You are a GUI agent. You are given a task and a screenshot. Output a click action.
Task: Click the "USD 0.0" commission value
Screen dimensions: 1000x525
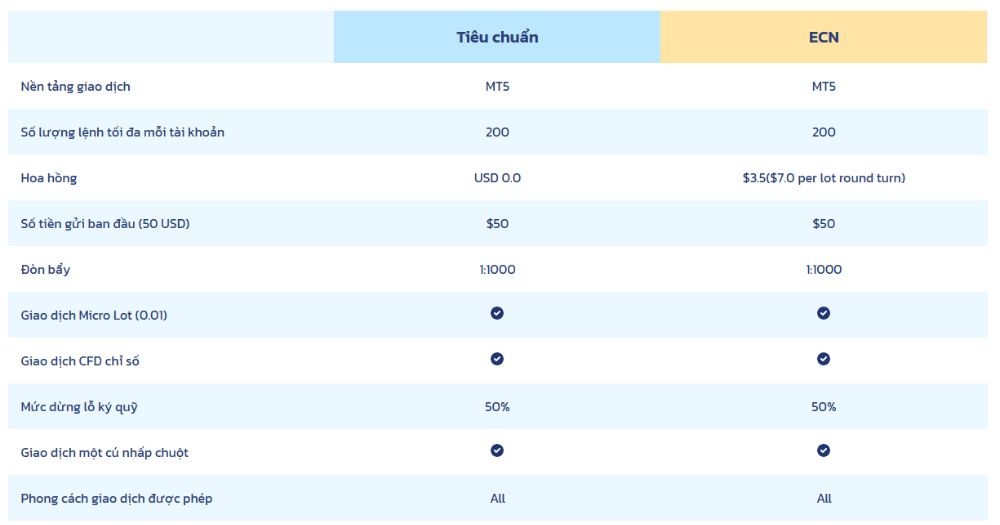click(x=497, y=178)
